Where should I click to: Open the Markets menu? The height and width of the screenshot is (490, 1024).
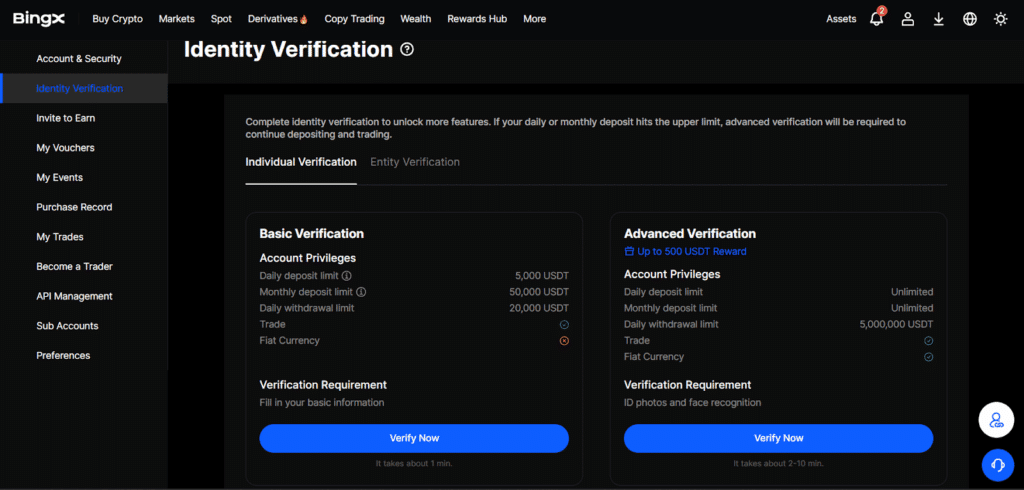tap(176, 19)
